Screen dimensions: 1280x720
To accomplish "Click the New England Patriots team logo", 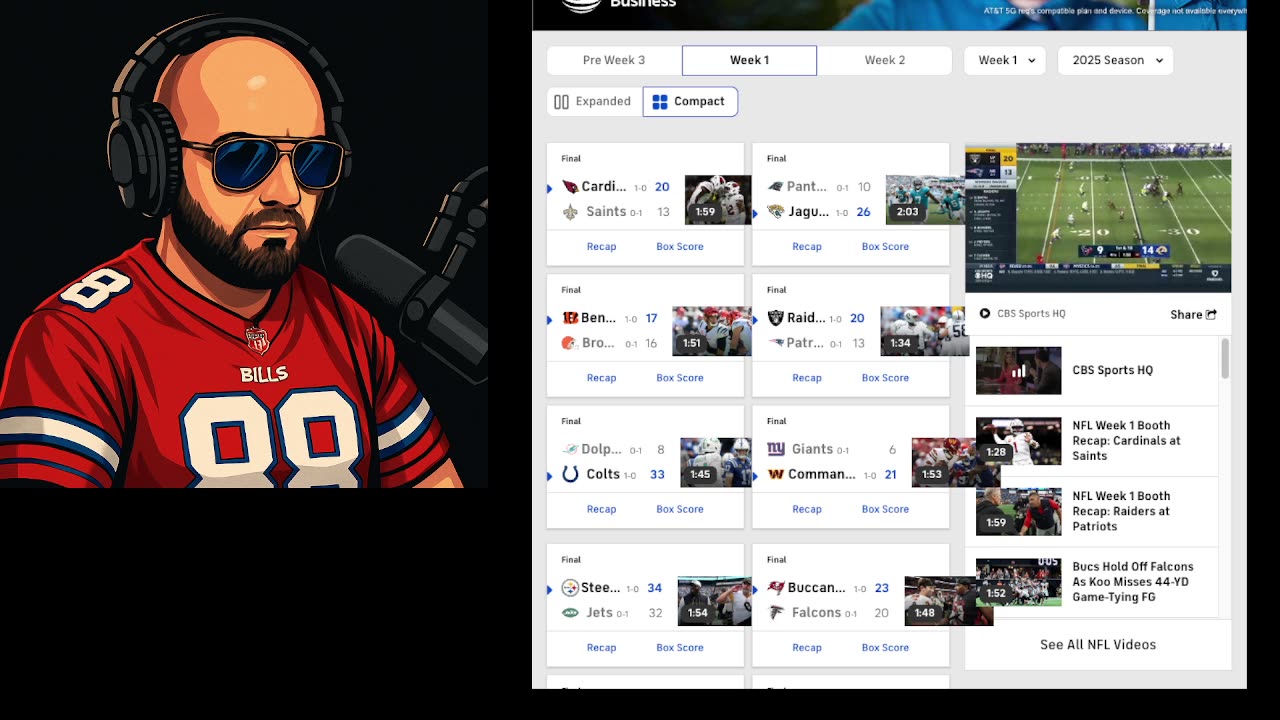I will 775,343.
